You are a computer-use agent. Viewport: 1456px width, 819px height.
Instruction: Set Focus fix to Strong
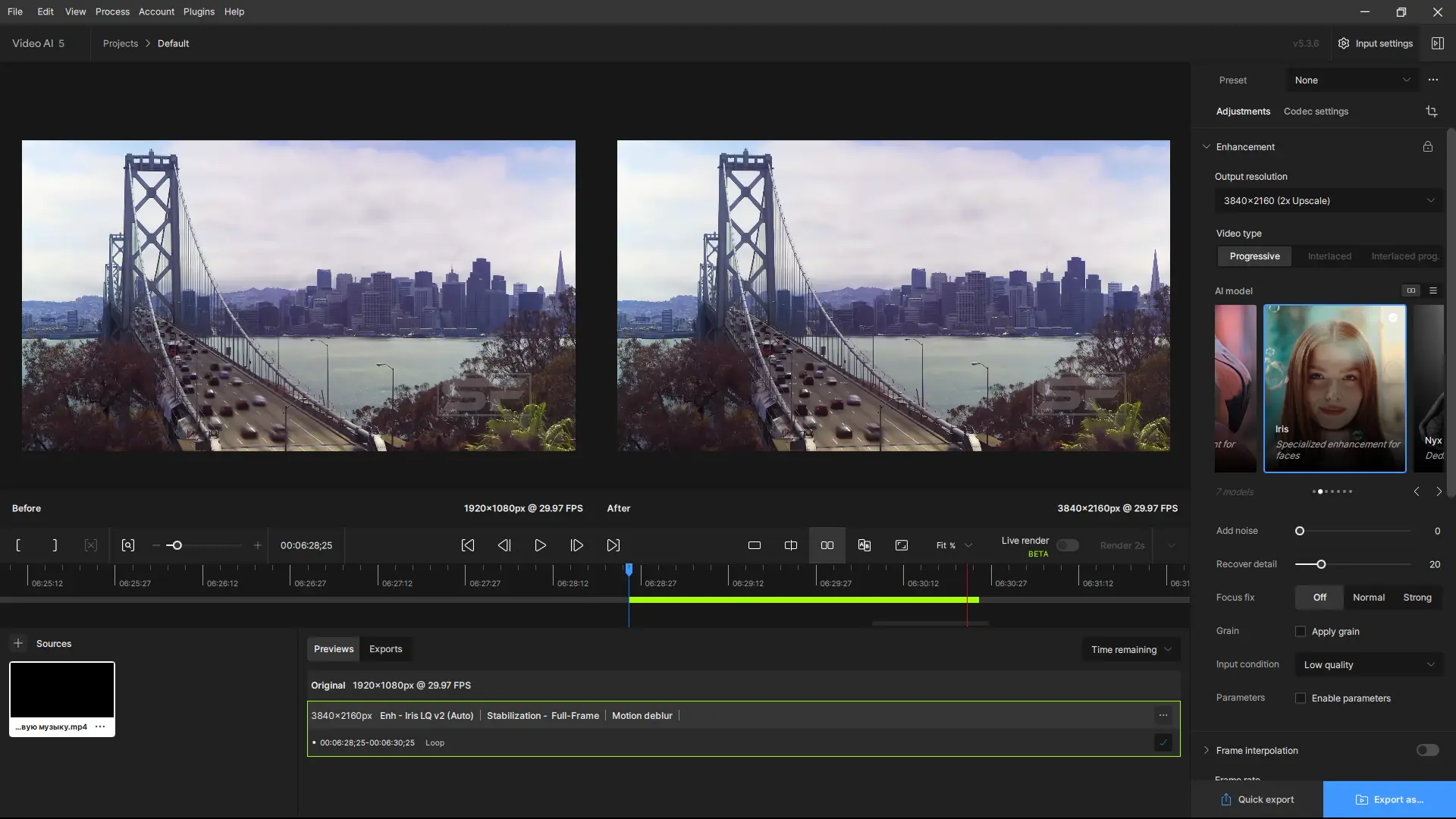pos(1417,598)
